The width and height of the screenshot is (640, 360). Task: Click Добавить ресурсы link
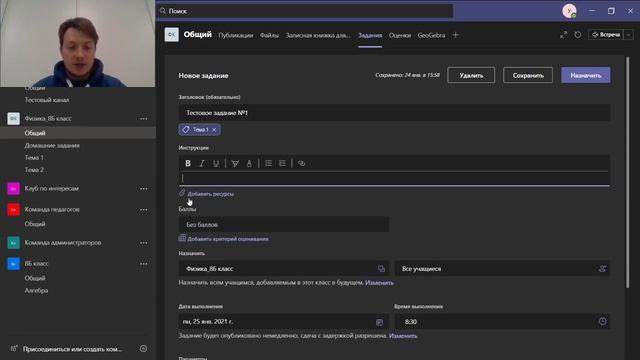(211, 194)
